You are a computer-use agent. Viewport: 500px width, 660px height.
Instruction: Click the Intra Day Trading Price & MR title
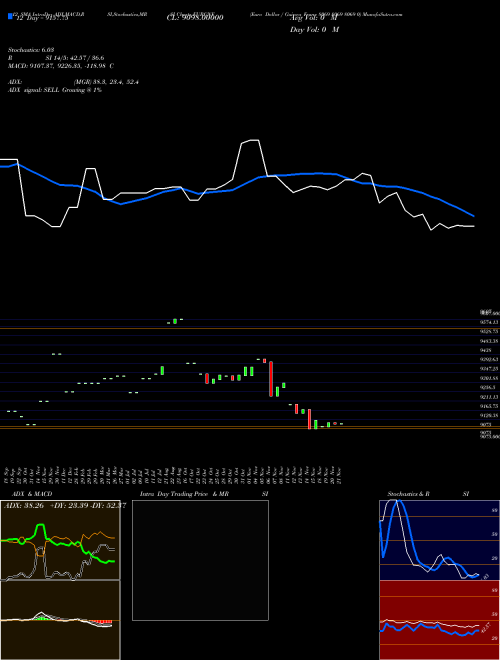[x=184, y=494]
